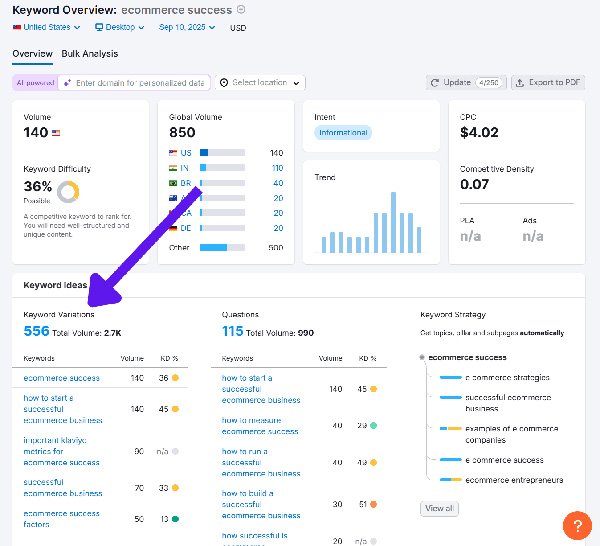Click the Export to PDF button
Viewport: 600px width, 546px height.
(548, 82)
